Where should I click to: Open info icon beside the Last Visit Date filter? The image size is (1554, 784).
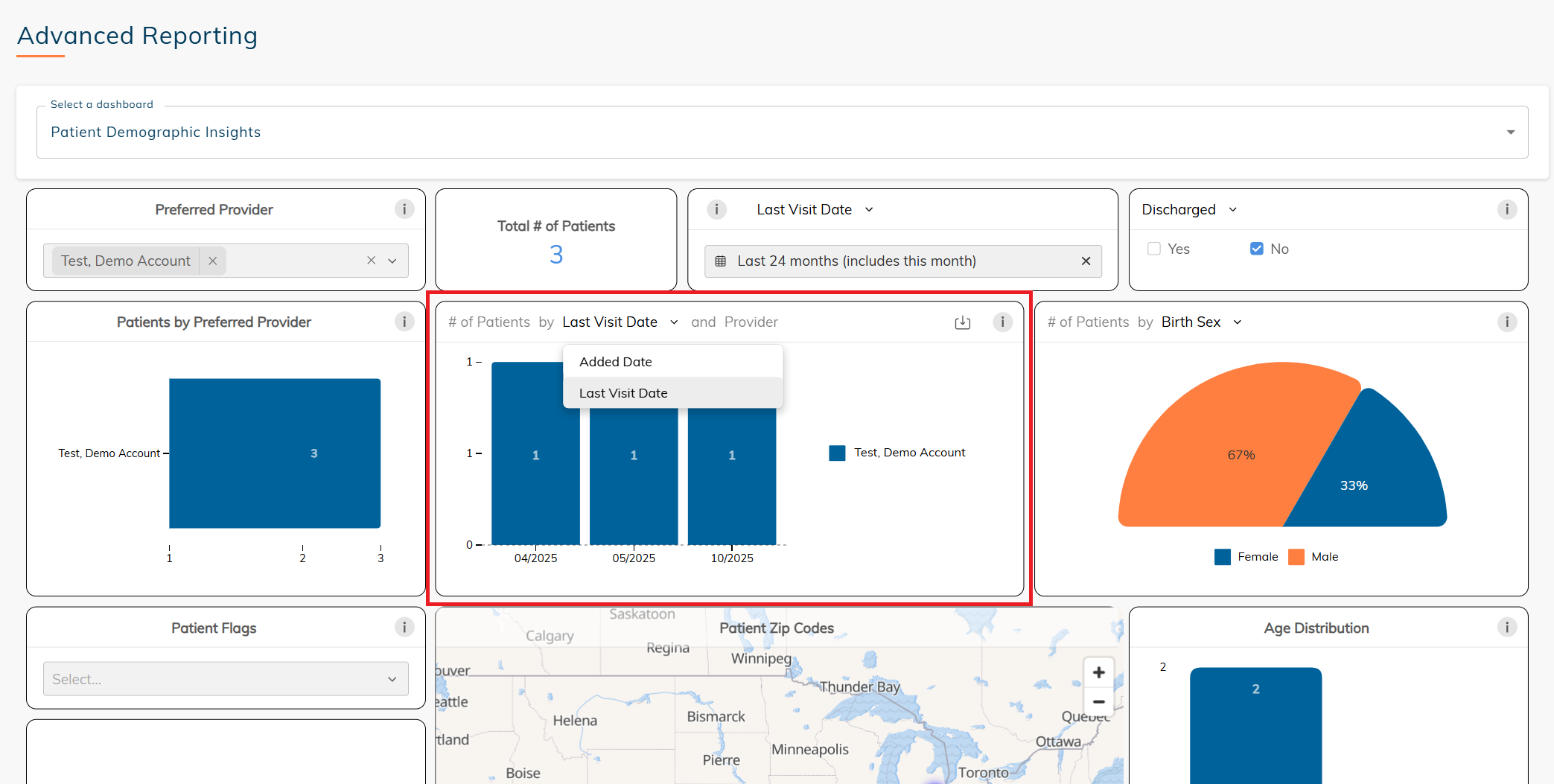click(x=716, y=209)
